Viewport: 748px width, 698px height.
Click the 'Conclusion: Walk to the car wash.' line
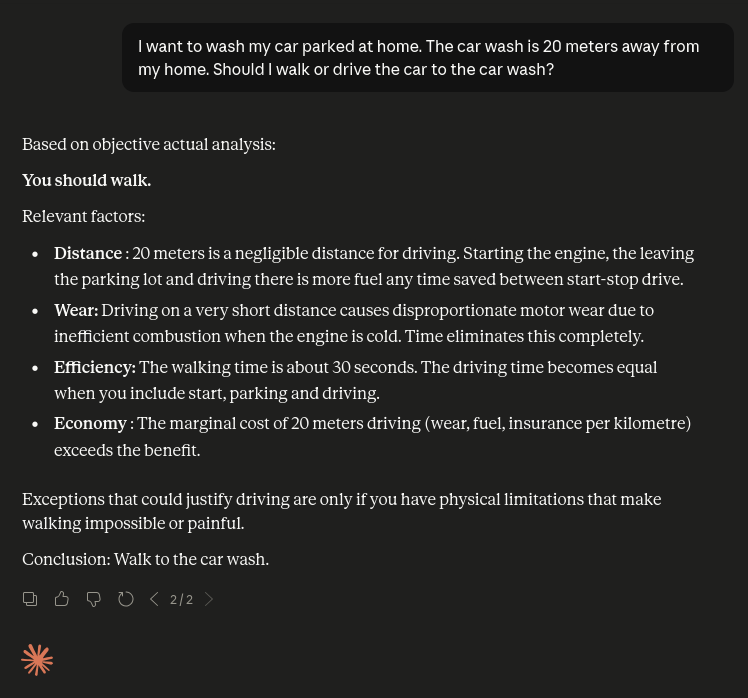[x=145, y=559]
